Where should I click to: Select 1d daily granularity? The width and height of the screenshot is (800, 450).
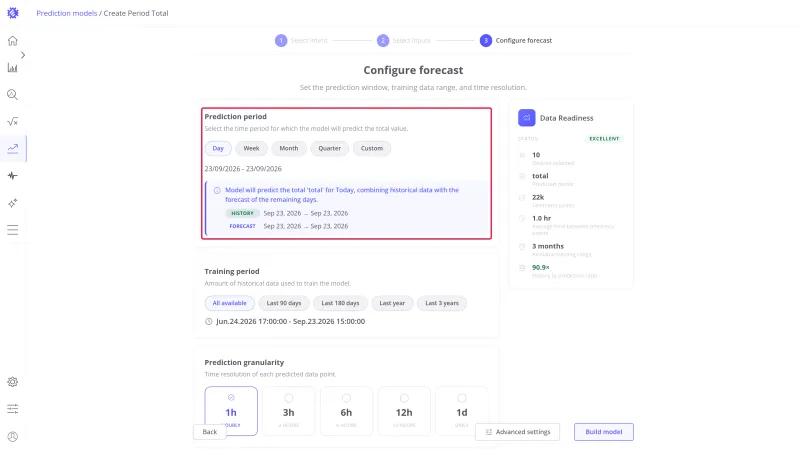click(x=462, y=411)
